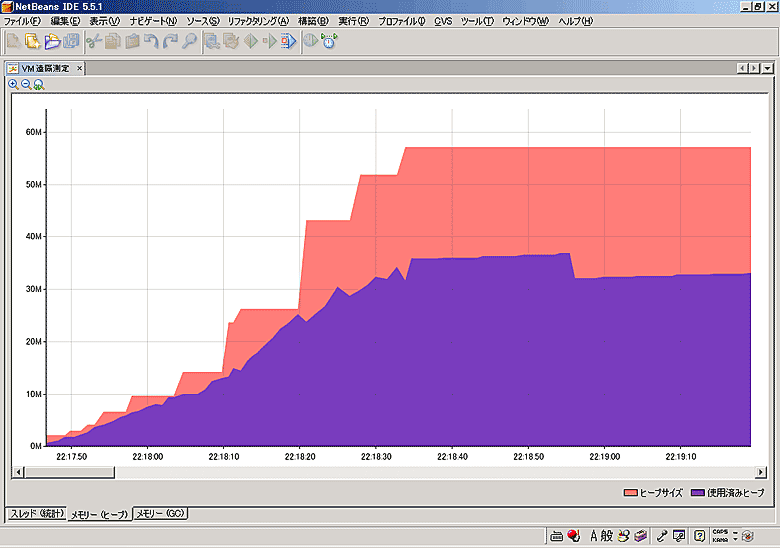Click the IME pad icon in the language bar
This screenshot has height=548, width=780.
(x=623, y=536)
